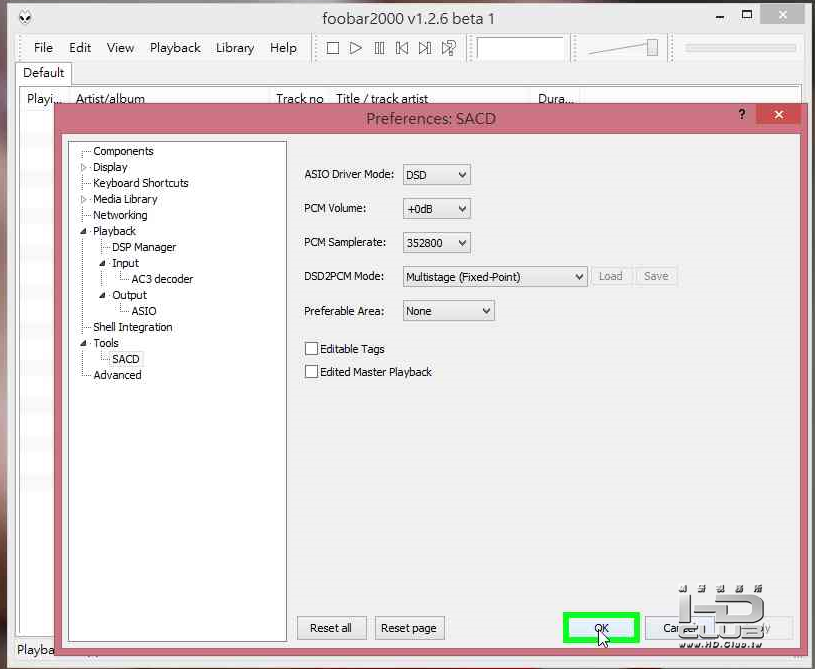Collapse the Output tree node
This screenshot has height=669, width=815.
(x=102, y=295)
